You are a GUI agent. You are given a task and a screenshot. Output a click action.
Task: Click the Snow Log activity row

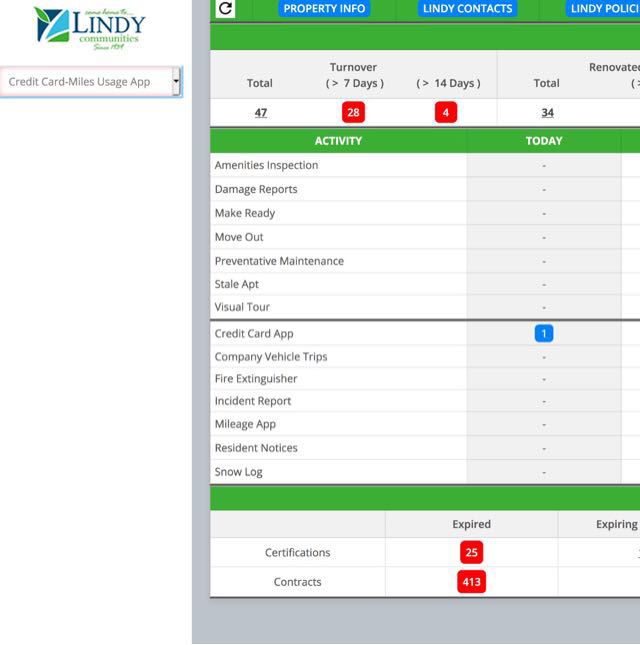[238, 472]
